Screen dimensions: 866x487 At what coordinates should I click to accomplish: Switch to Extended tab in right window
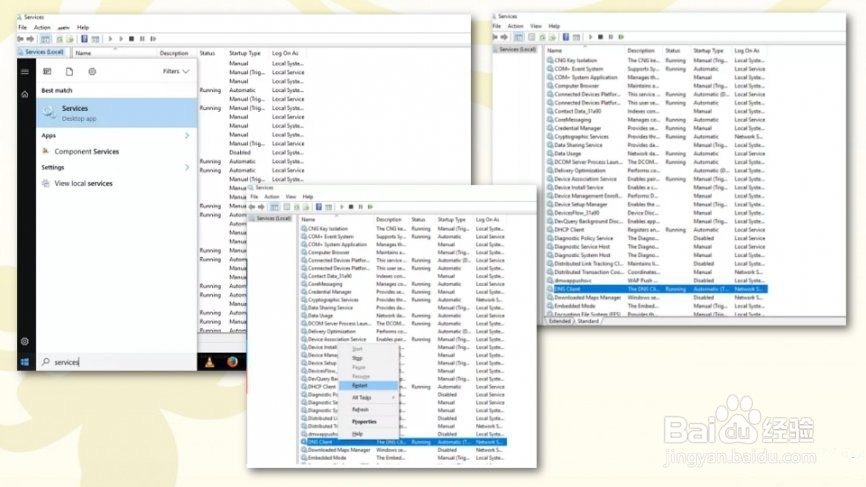click(559, 321)
